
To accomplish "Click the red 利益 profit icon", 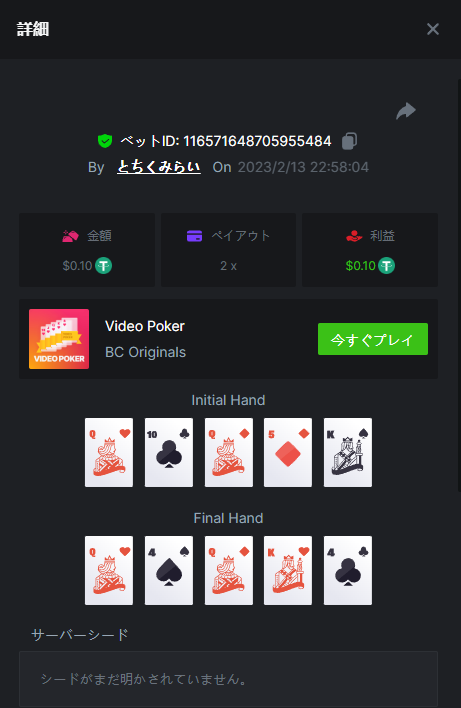I will pyautogui.click(x=354, y=236).
